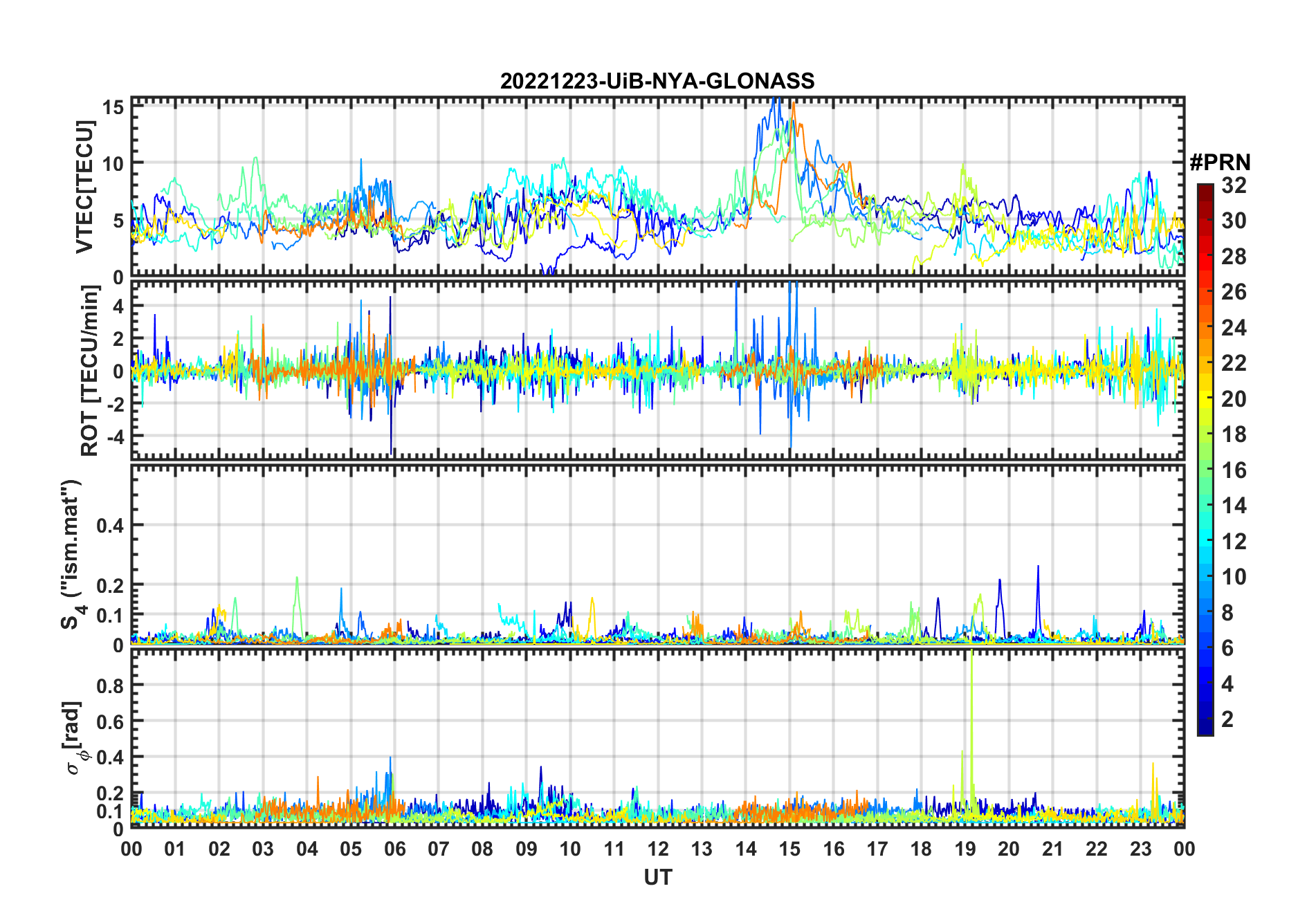Click sigma phi axis tick label 0.8
This screenshot has width=1316, height=920.
(111, 686)
